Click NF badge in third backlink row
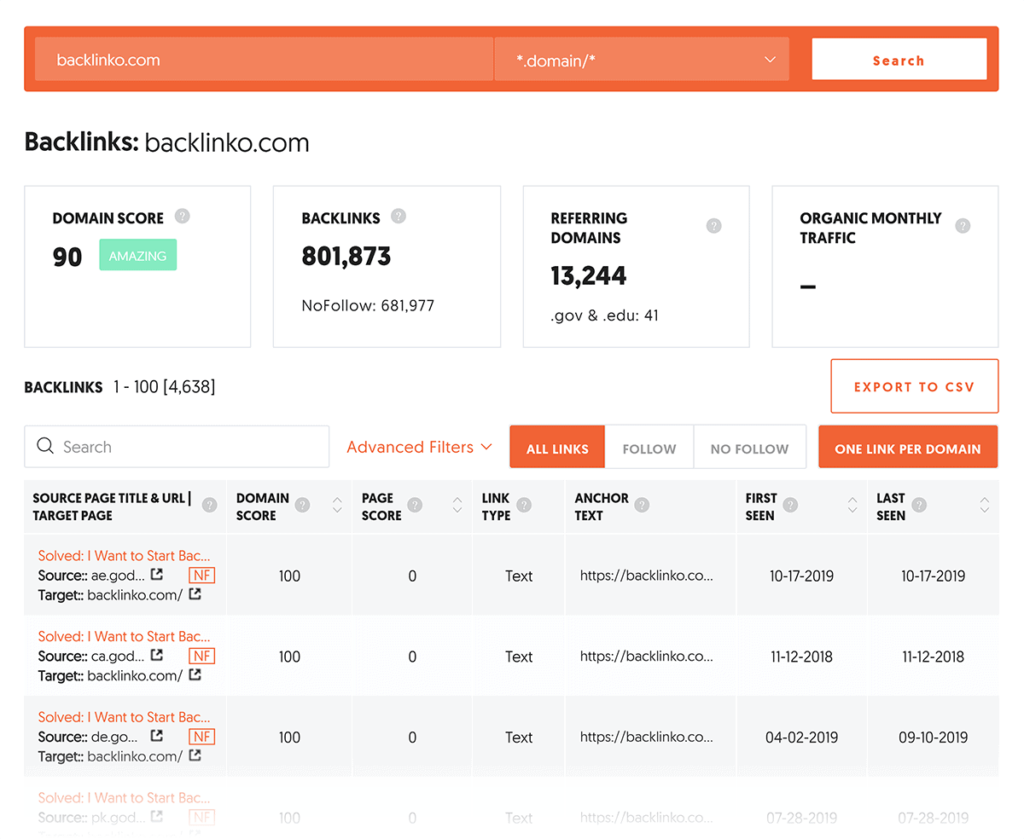 click(x=202, y=737)
